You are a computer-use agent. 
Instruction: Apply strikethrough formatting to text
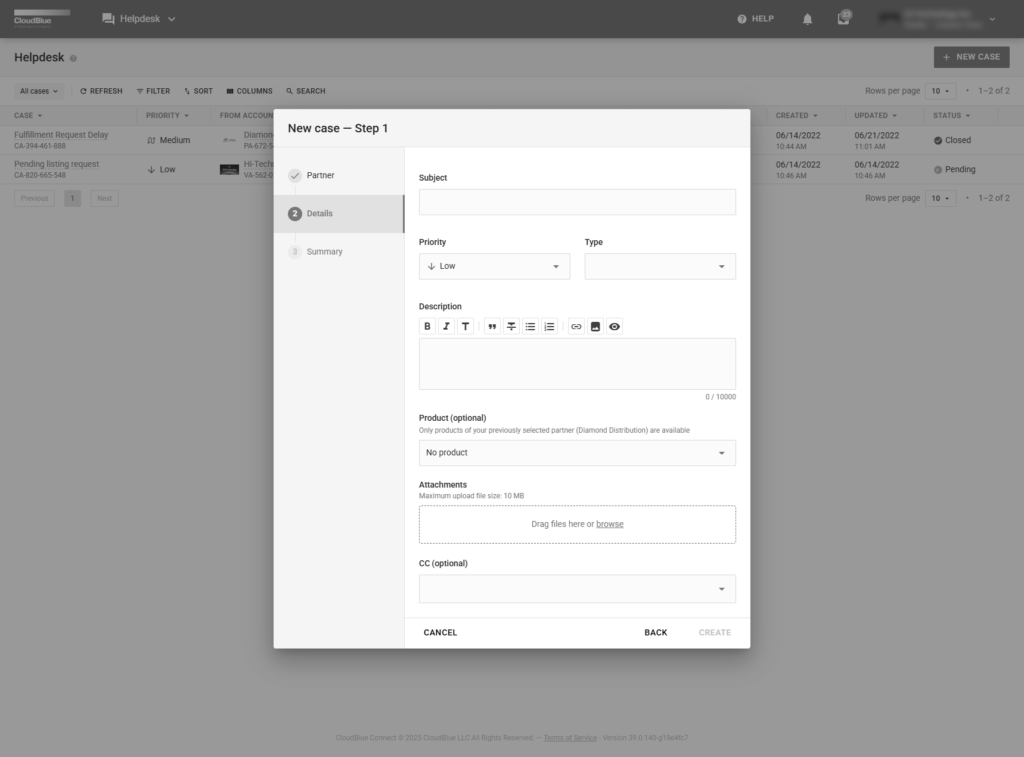coord(511,326)
